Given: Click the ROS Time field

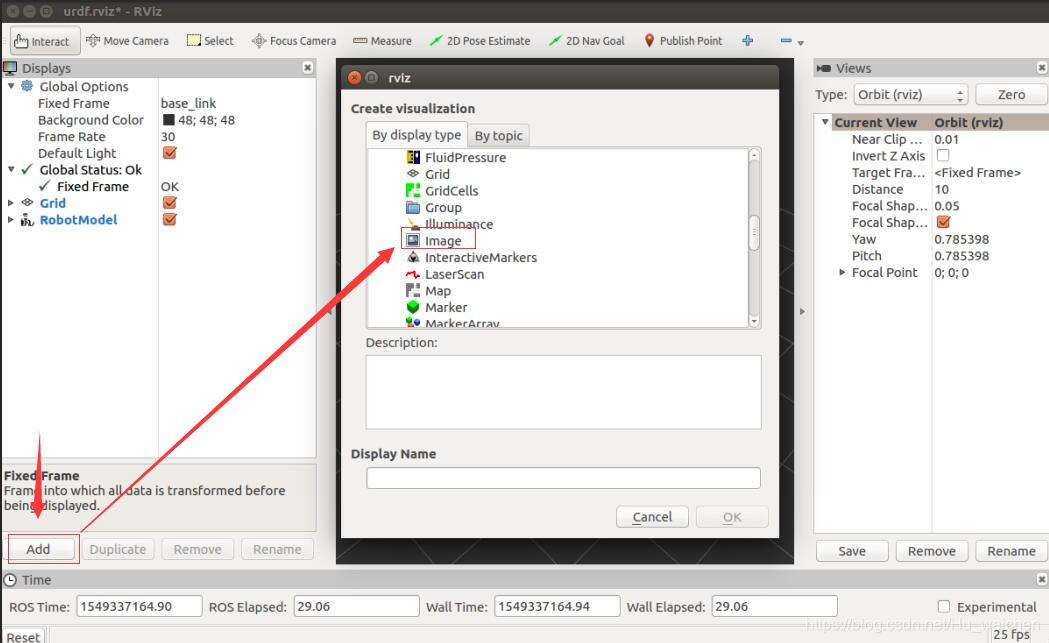Looking at the screenshot, I should click(139, 606).
